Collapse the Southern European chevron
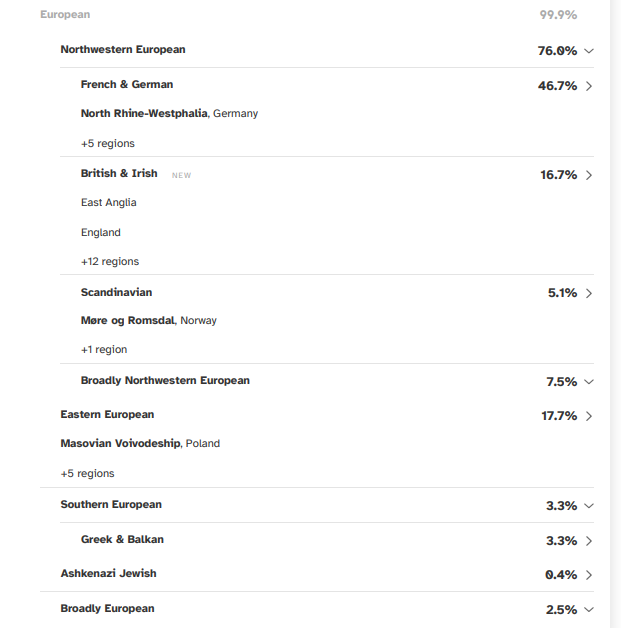This screenshot has height=628, width=621. (589, 506)
